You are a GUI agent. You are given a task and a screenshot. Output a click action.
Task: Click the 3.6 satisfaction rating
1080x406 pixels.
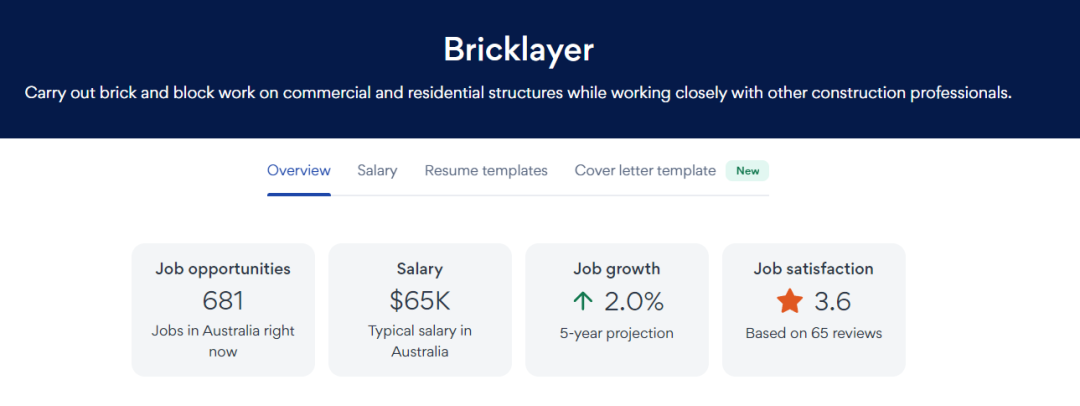pyautogui.click(x=833, y=301)
